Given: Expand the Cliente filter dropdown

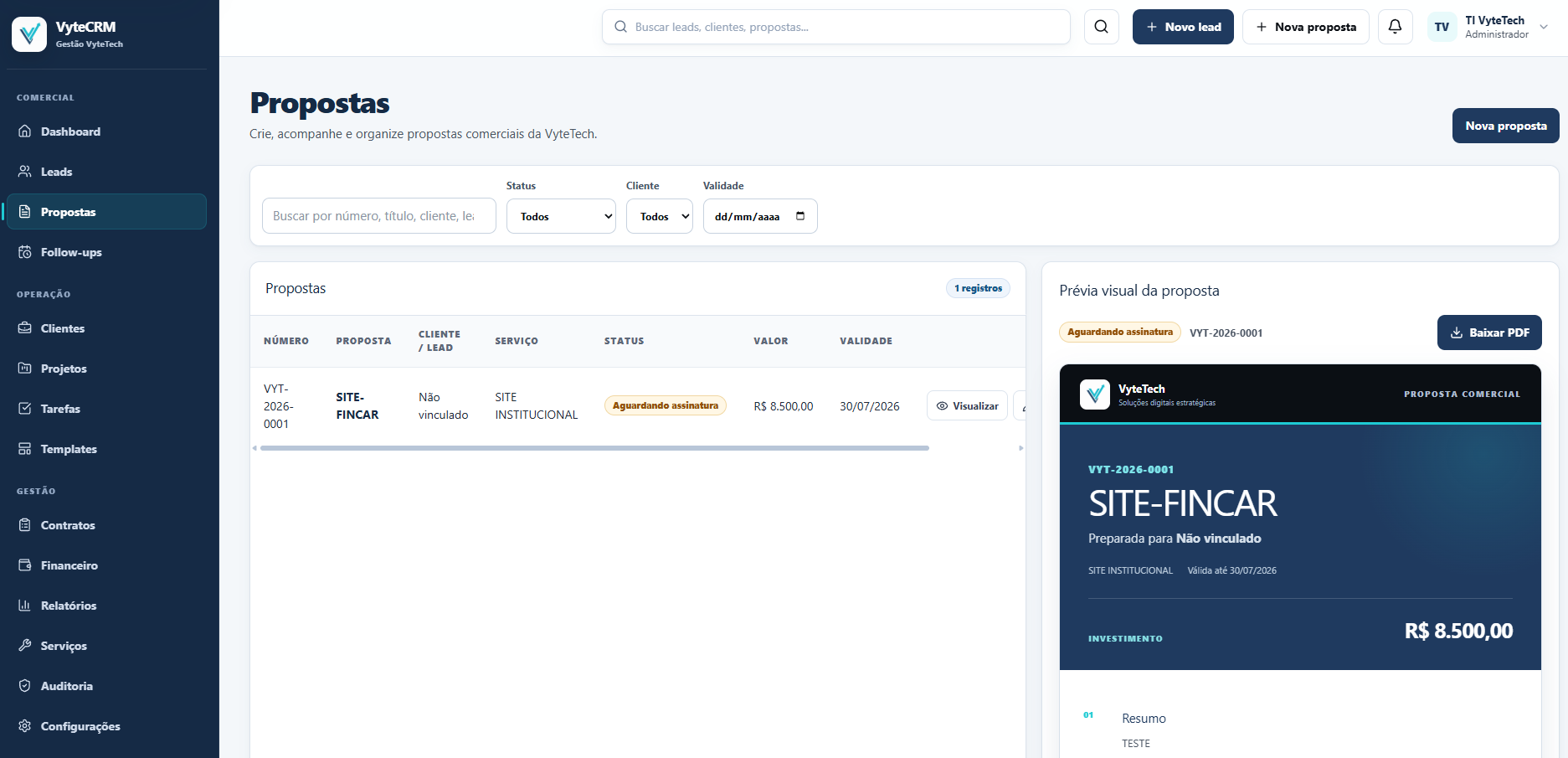Looking at the screenshot, I should pos(660,216).
